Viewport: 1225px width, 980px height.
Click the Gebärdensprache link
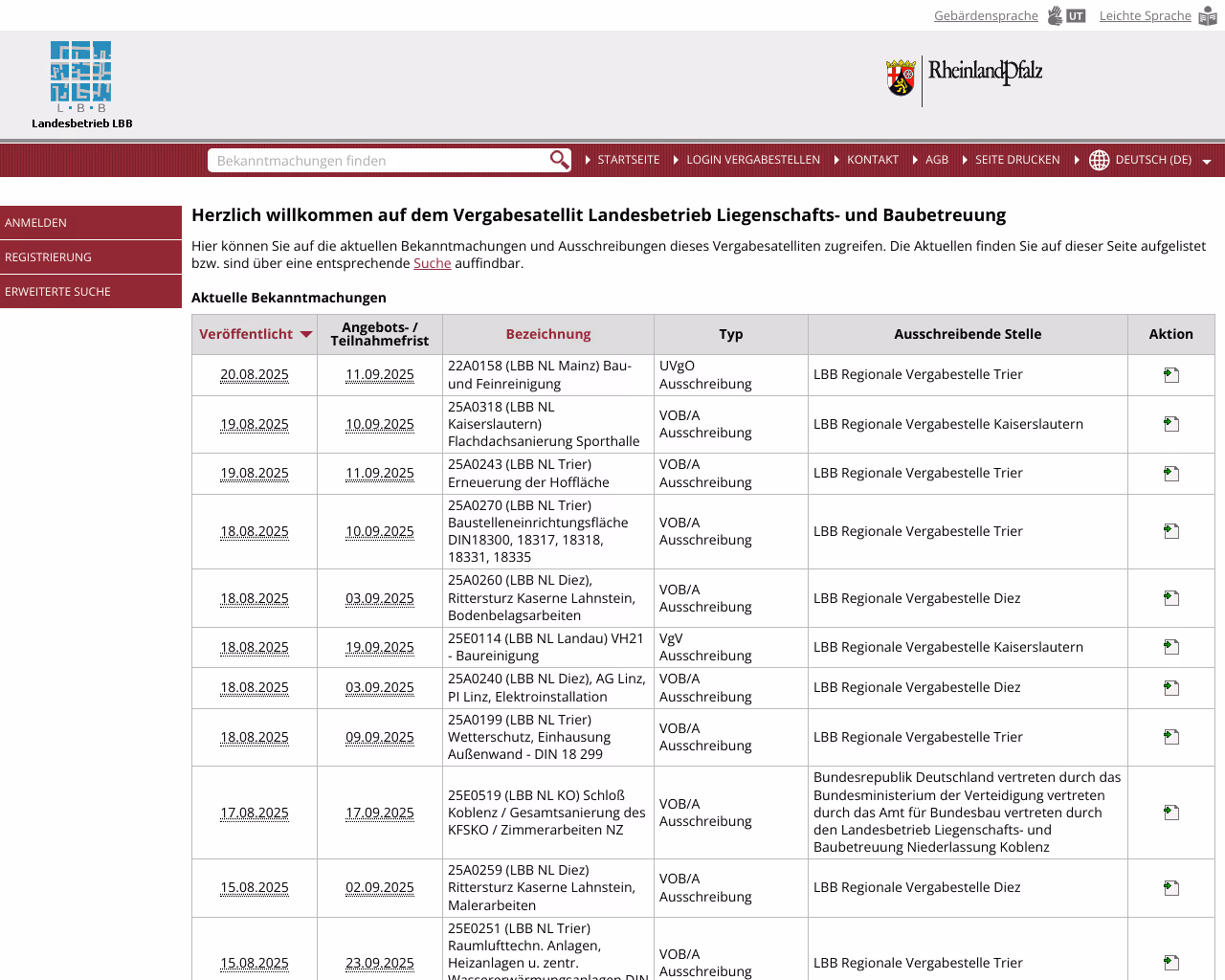coord(986,15)
